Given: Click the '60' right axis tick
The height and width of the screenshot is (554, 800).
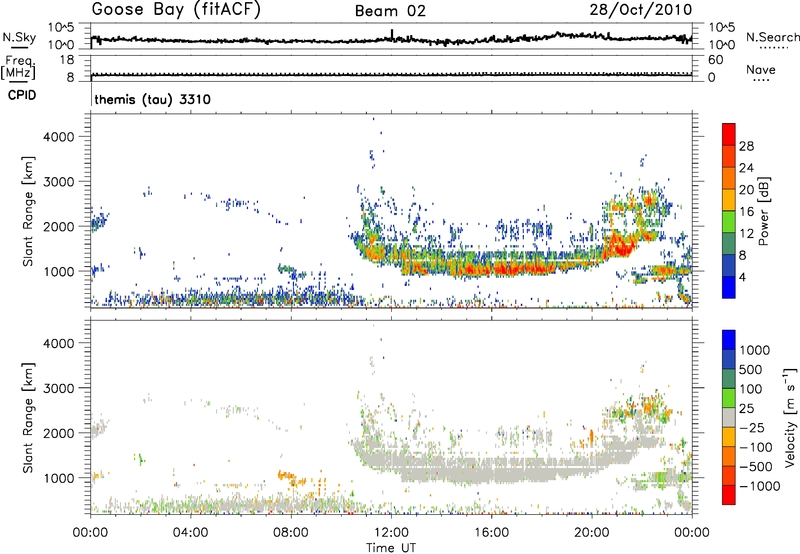Looking at the screenshot, I should point(716,60).
